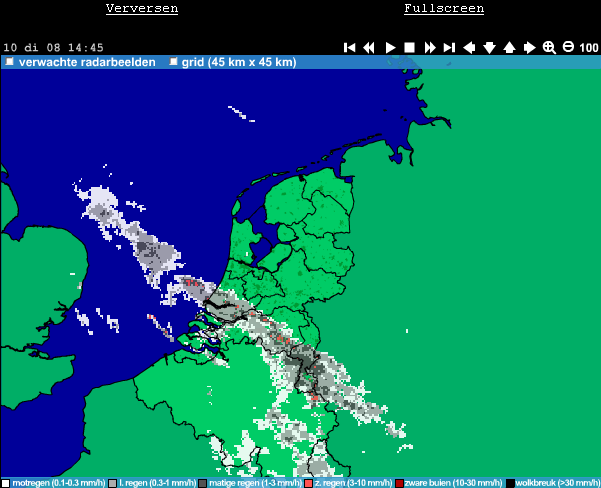Viewport: 601px width, 488px height.
Task: Click the z. regen light red swatch
Action: click(308, 483)
